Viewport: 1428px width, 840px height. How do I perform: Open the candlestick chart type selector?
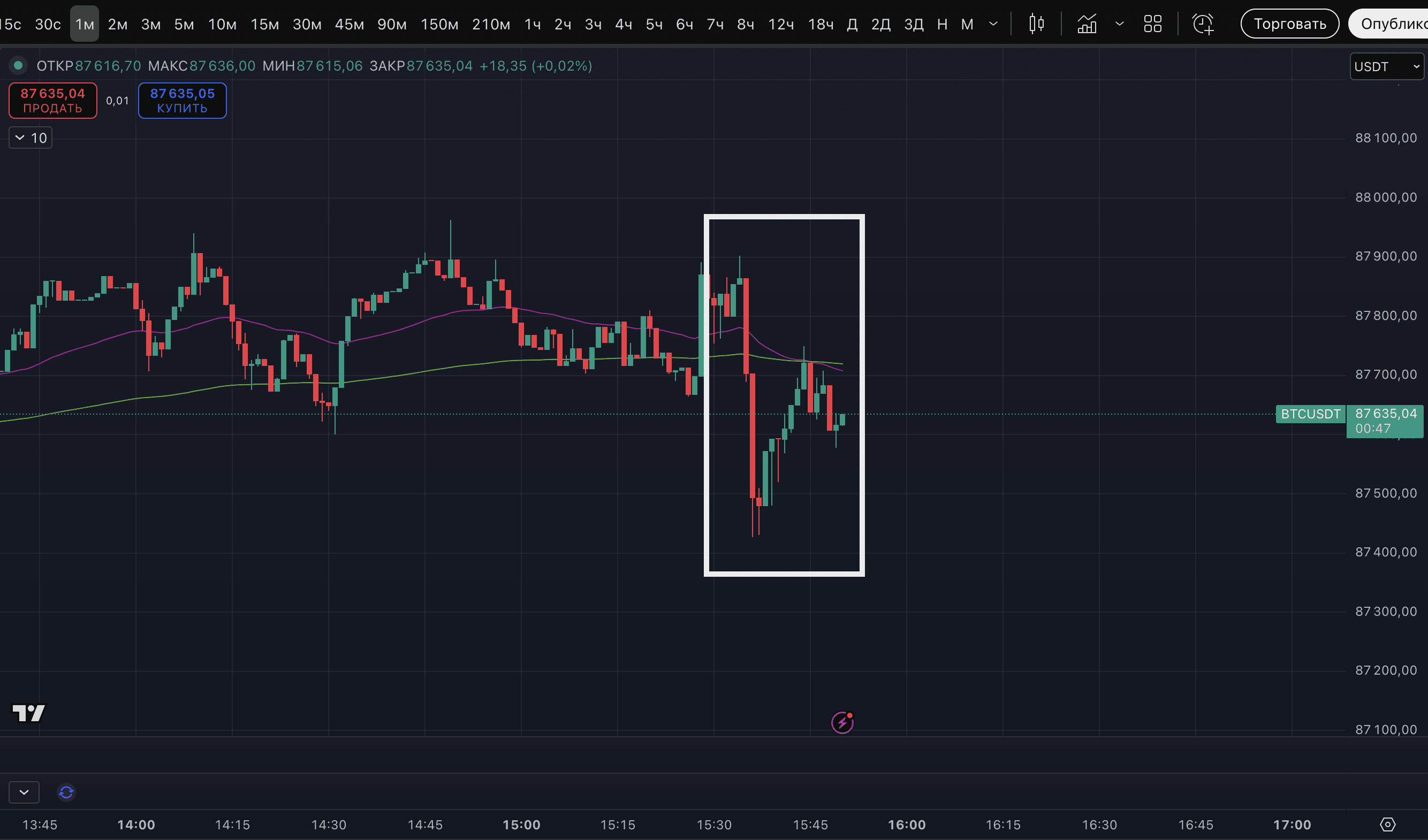click(1036, 24)
